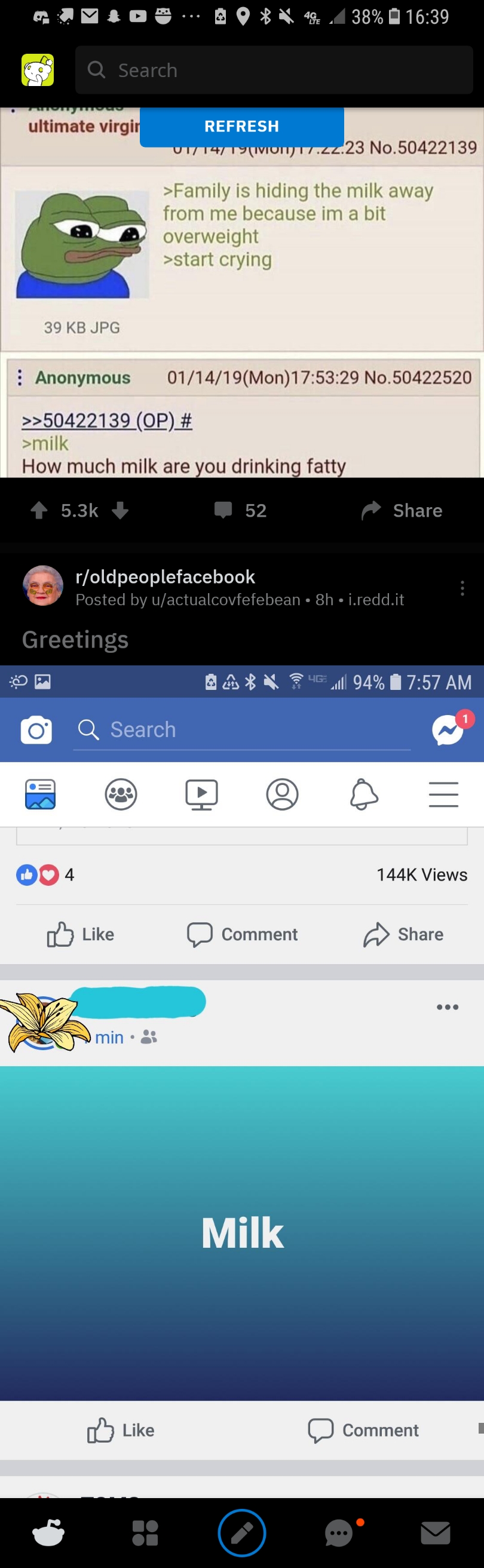This screenshot has height=1568, width=484.
Task: Tap the blue REFRESH button
Action: (x=241, y=127)
